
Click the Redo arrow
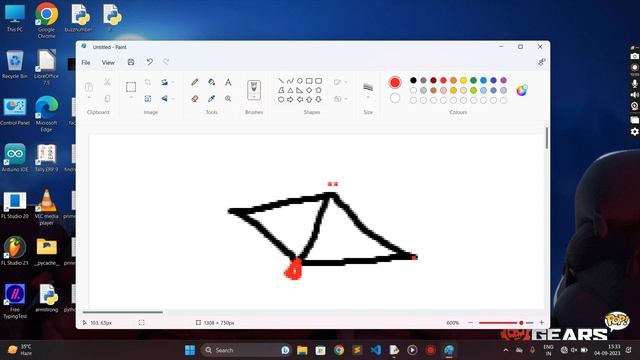pos(166,62)
